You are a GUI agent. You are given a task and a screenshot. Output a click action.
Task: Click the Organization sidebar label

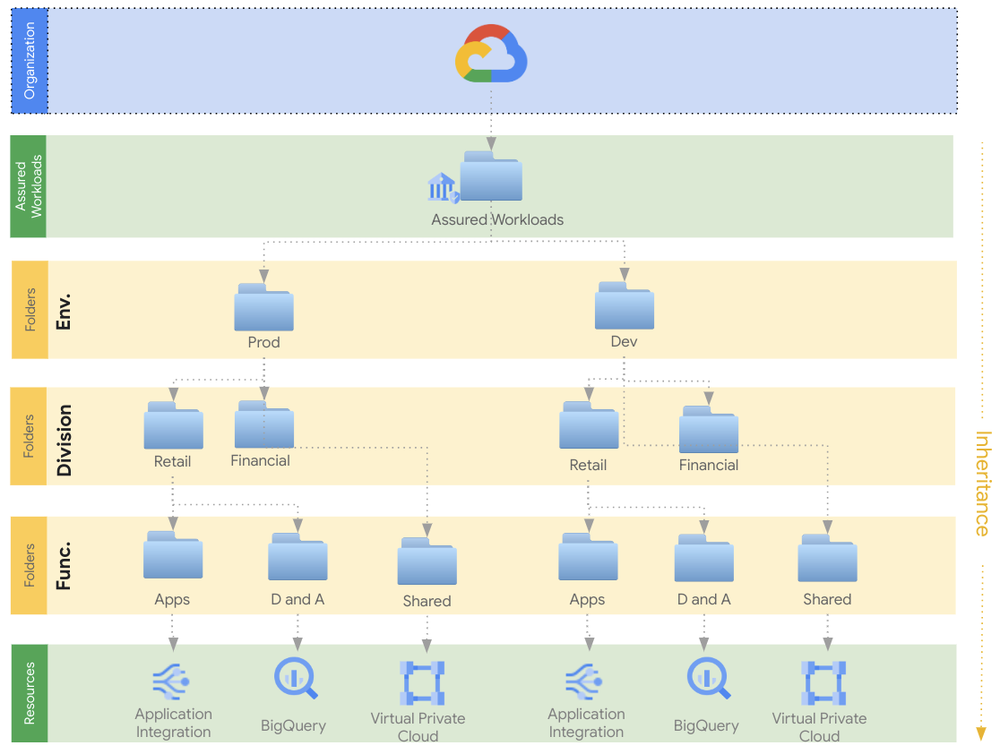[x=27, y=60]
